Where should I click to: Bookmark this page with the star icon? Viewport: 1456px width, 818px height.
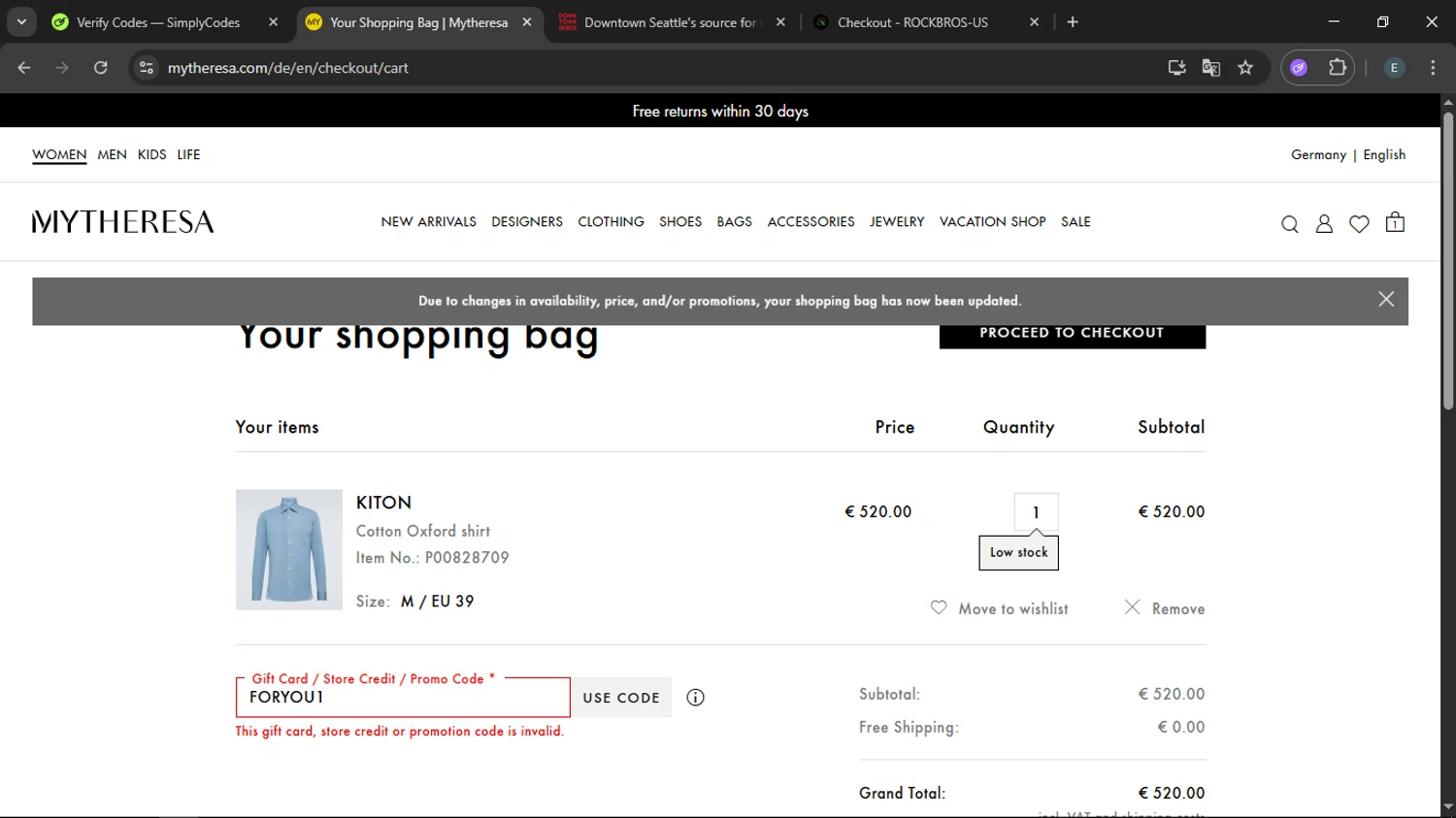pos(1245,68)
